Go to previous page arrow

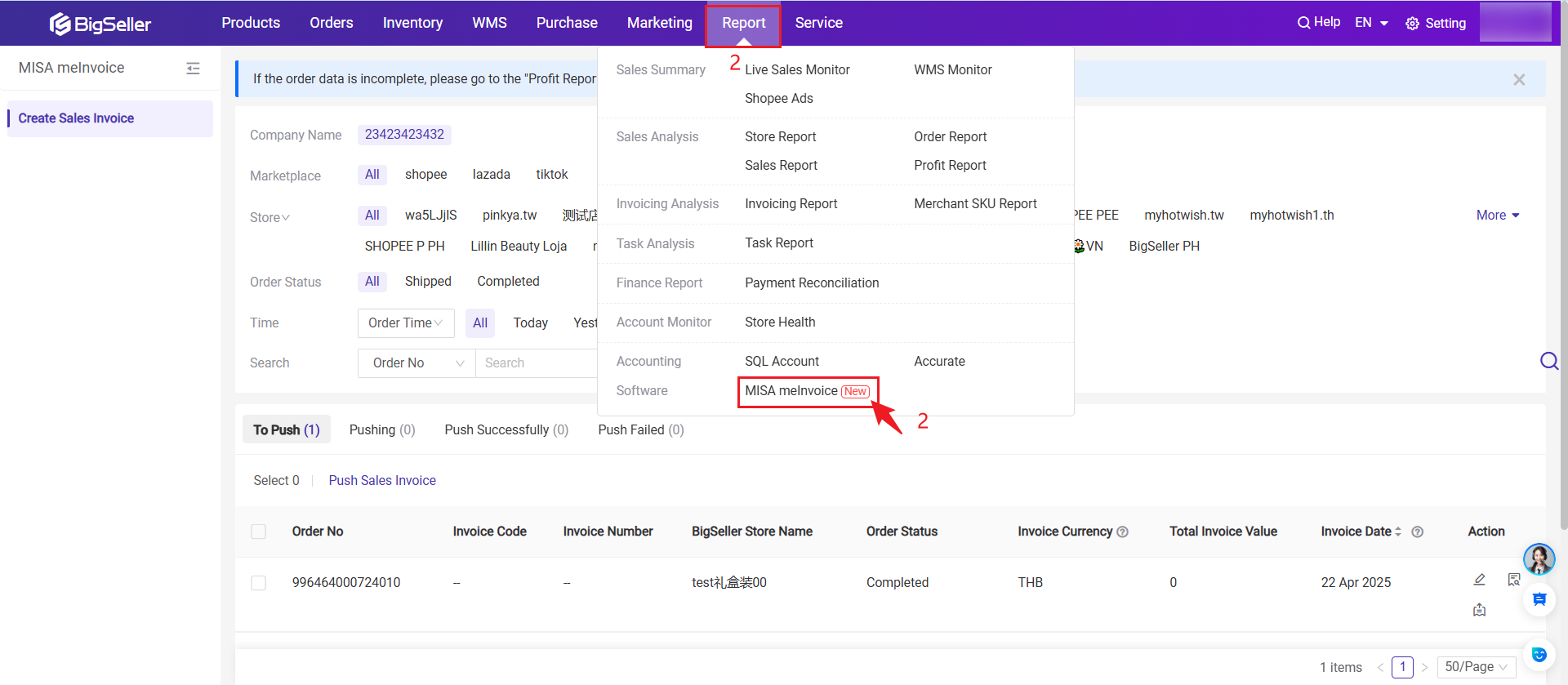pos(1380,667)
